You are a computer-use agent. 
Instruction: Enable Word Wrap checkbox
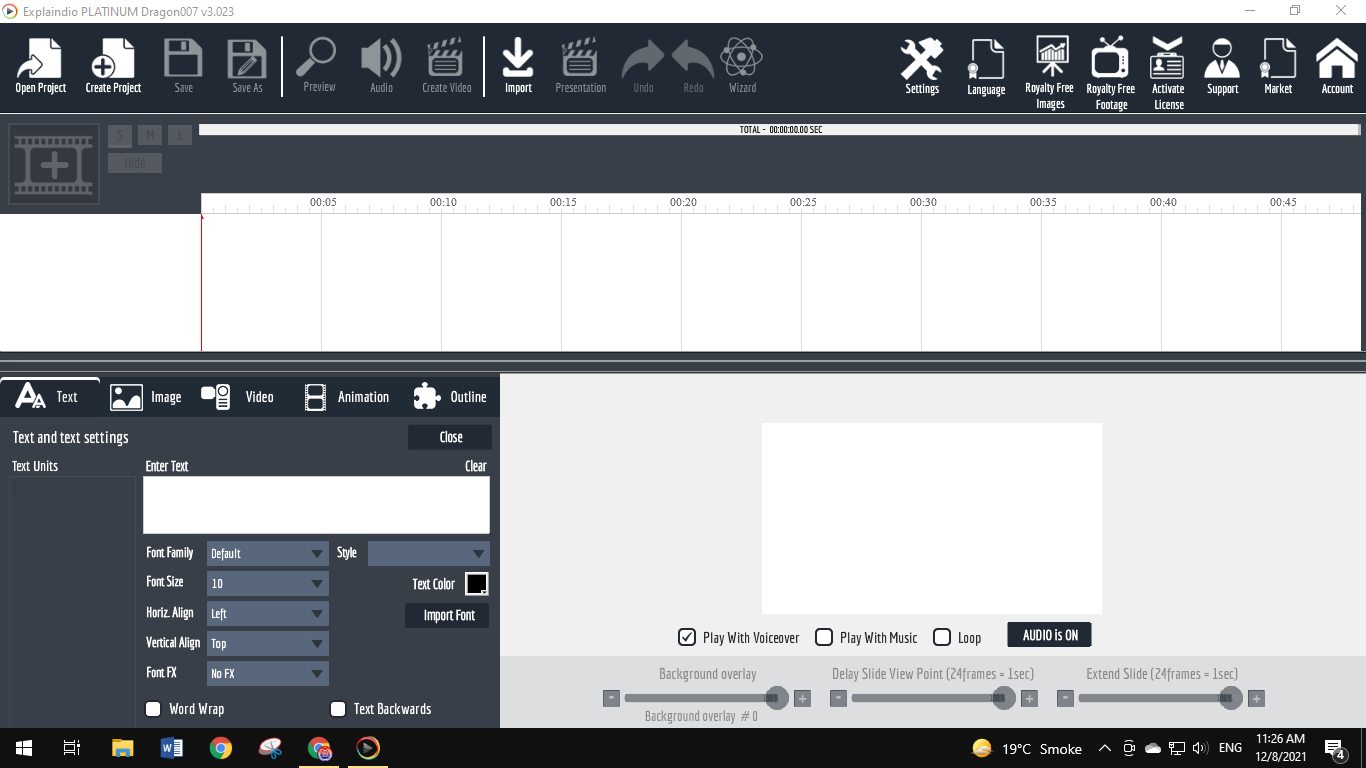click(153, 709)
